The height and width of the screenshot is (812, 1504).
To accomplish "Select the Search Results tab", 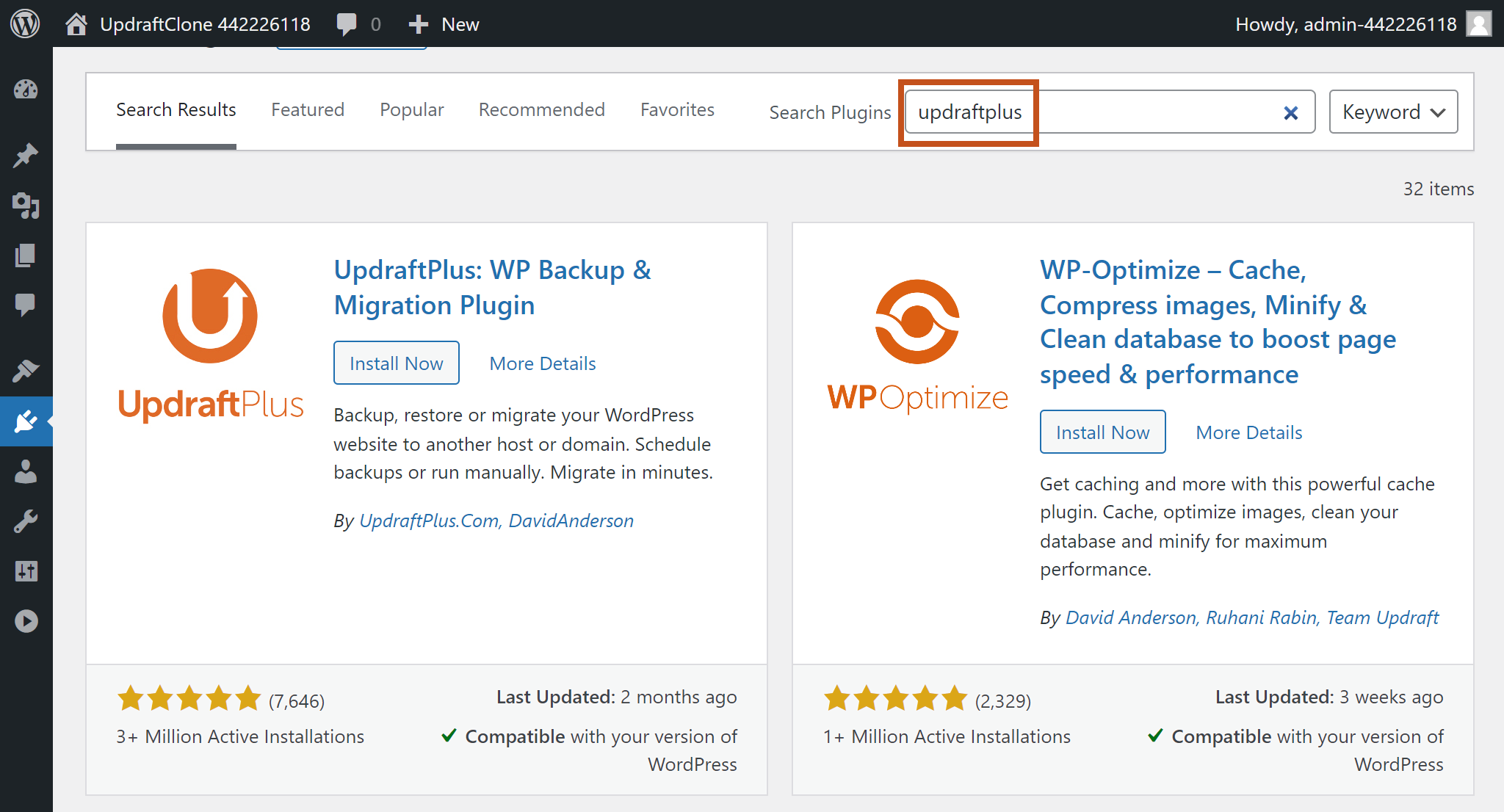I will [x=176, y=110].
